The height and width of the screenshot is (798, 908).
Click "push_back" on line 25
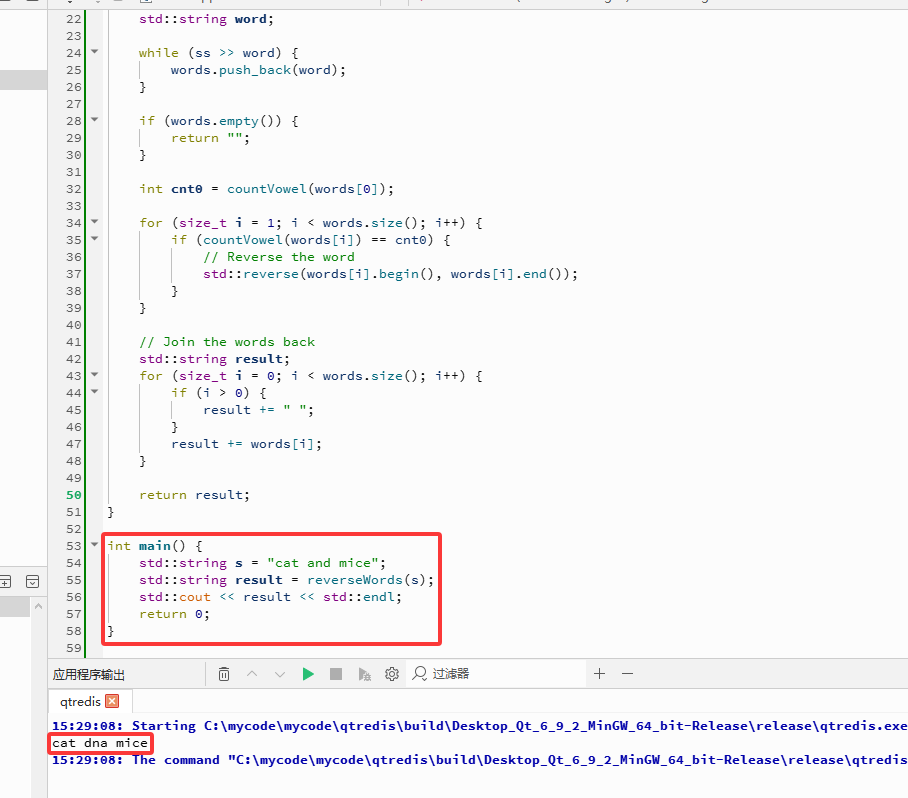coord(255,70)
